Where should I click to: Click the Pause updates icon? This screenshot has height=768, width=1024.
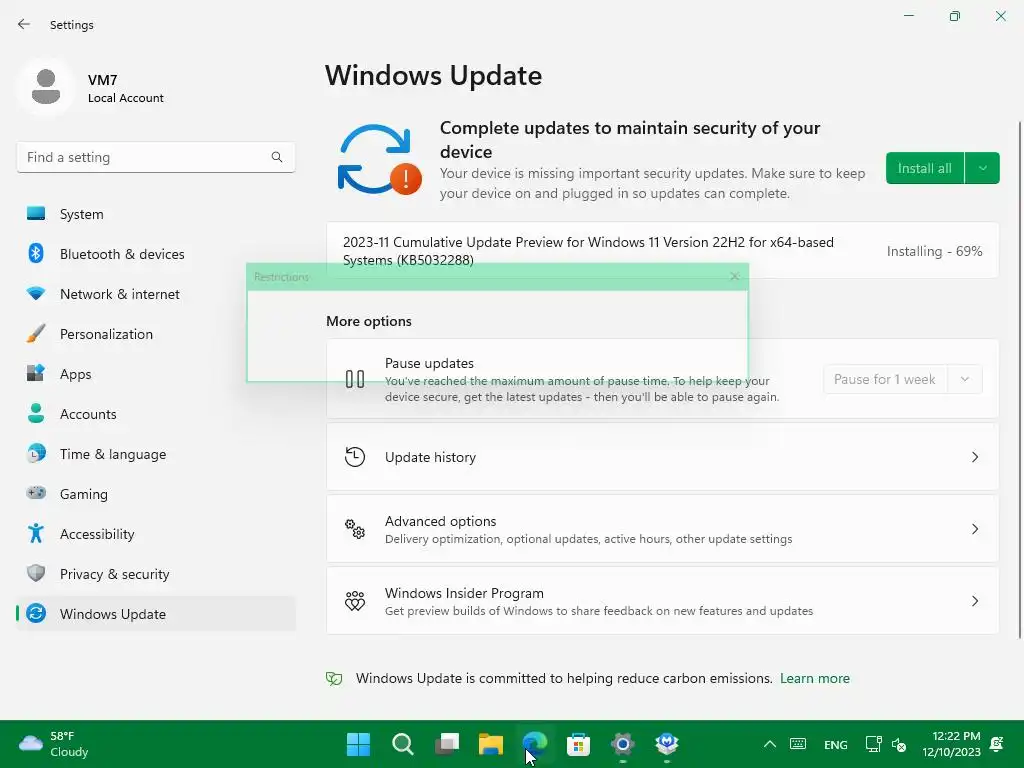[x=355, y=379]
